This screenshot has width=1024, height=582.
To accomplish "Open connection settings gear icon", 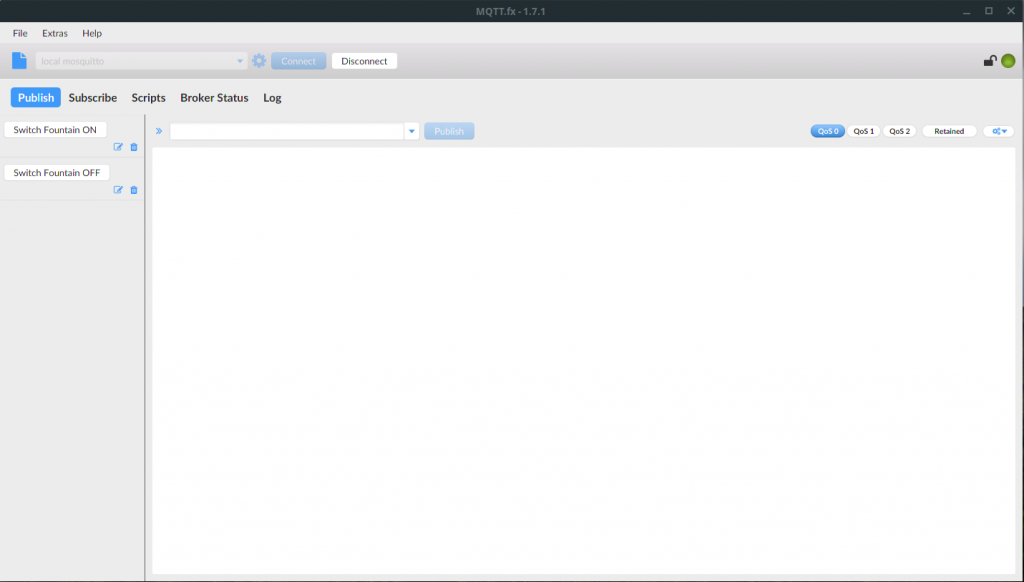I will point(259,61).
